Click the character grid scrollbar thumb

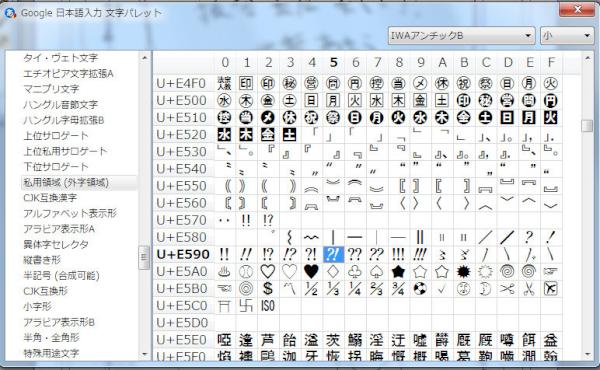[x=587, y=126]
